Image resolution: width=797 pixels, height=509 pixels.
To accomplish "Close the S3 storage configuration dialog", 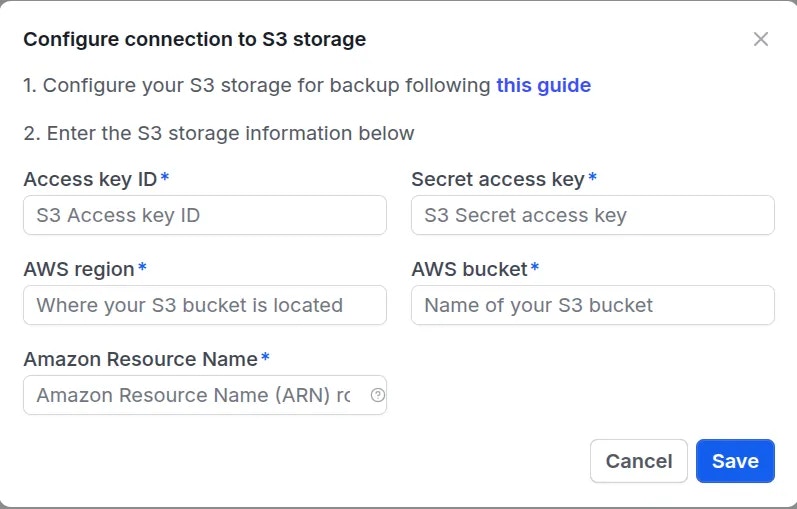I will click(x=761, y=39).
